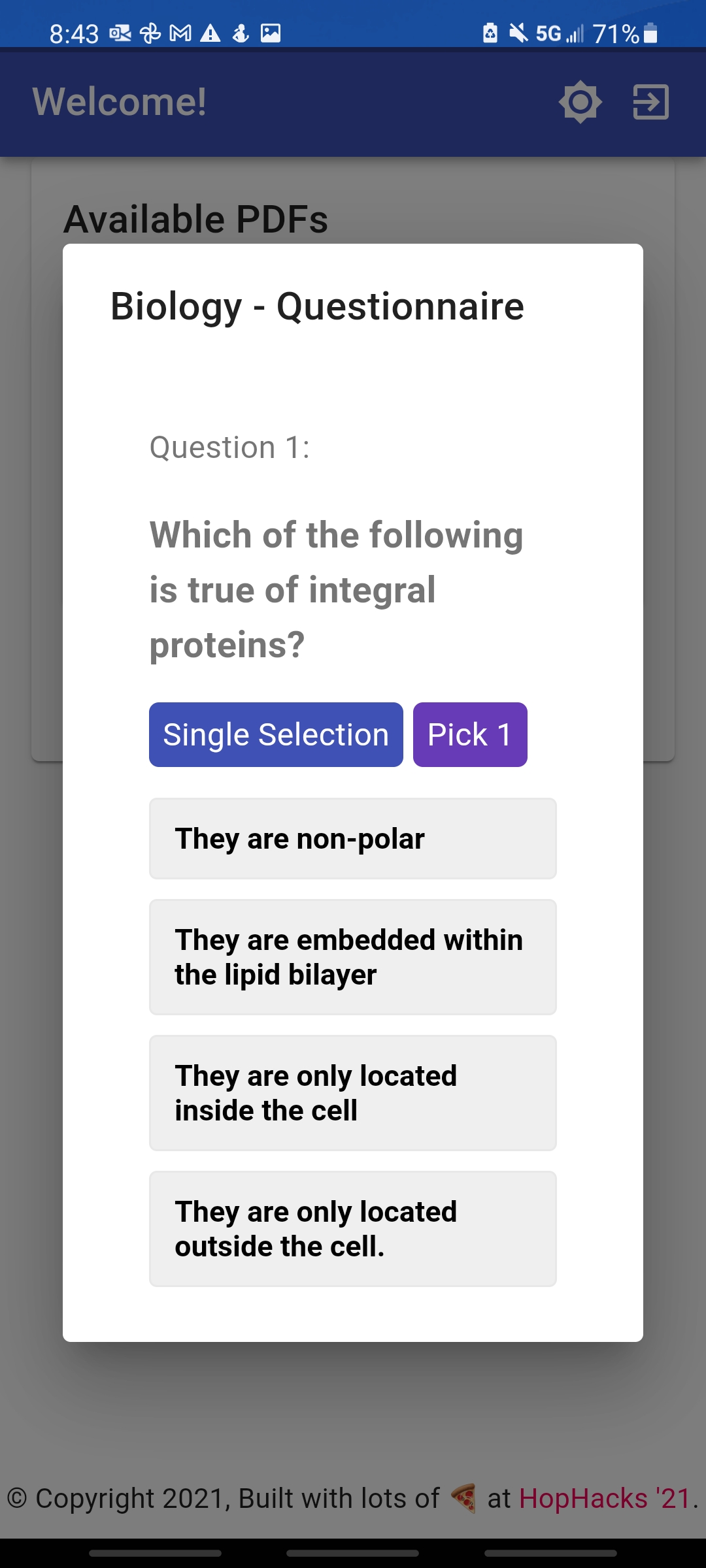This screenshot has width=706, height=1568.
Task: Choose "They are embedded within the lipid bilayer"
Action: [353, 957]
